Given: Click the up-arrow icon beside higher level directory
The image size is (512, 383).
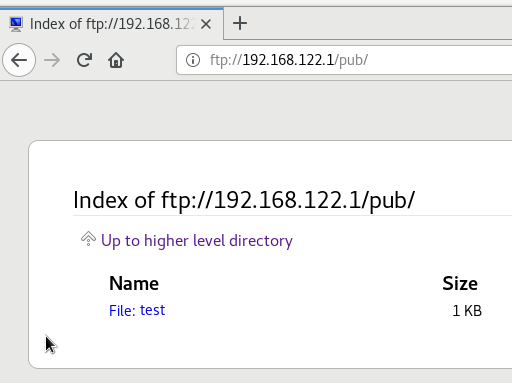Looking at the screenshot, I should click(88, 239).
